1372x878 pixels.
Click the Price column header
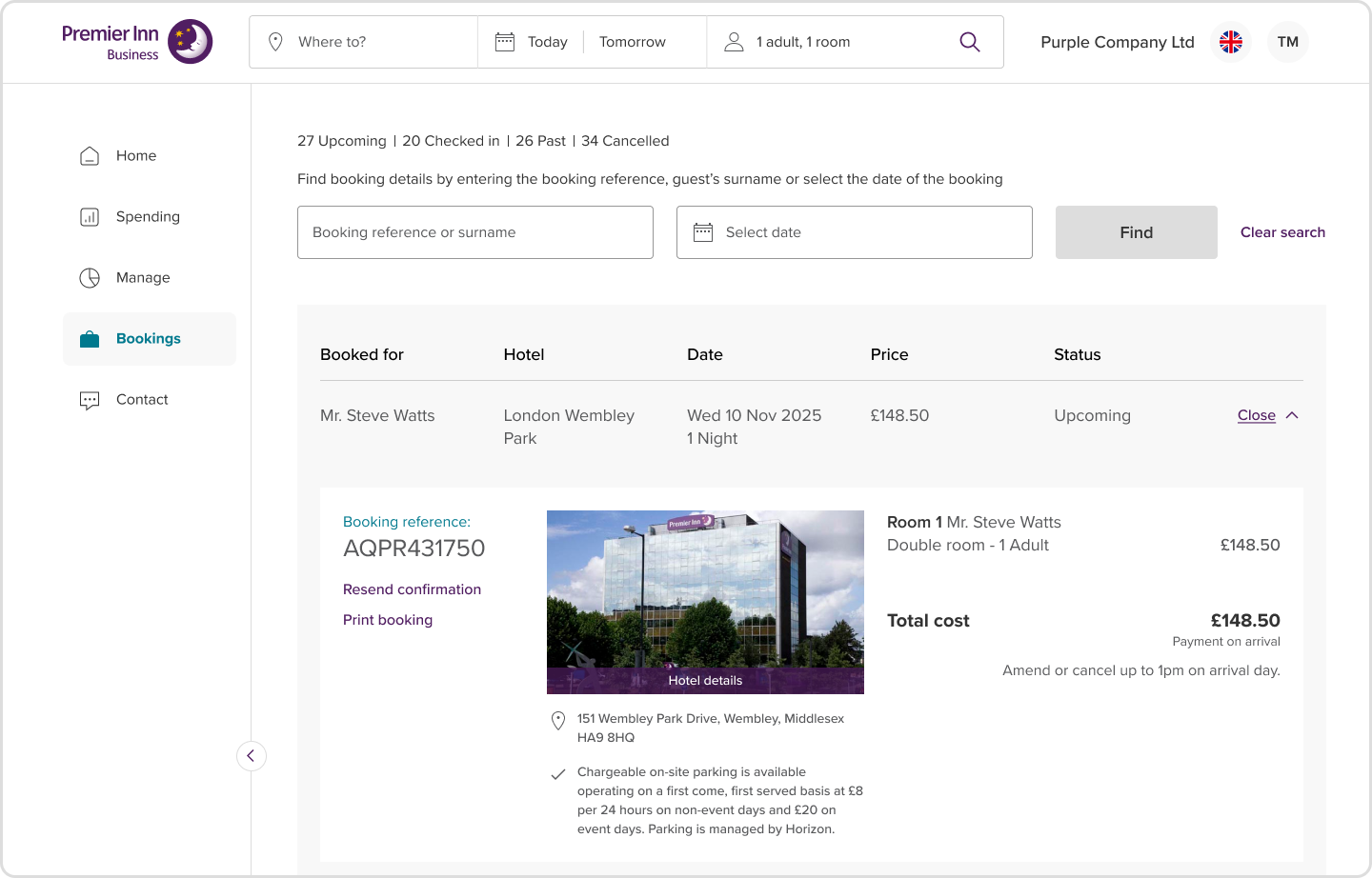point(889,354)
